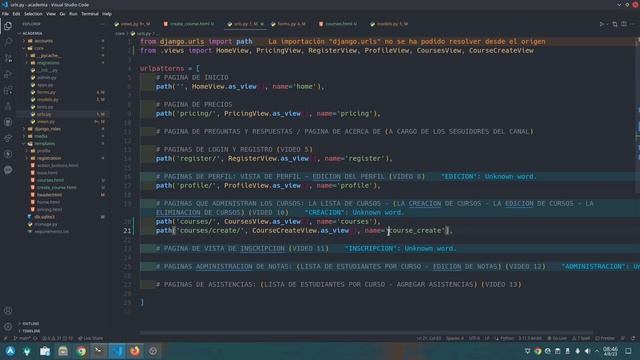The image size is (640, 360).
Task: Expand the __pycache__ folder
Action: tap(49, 56)
